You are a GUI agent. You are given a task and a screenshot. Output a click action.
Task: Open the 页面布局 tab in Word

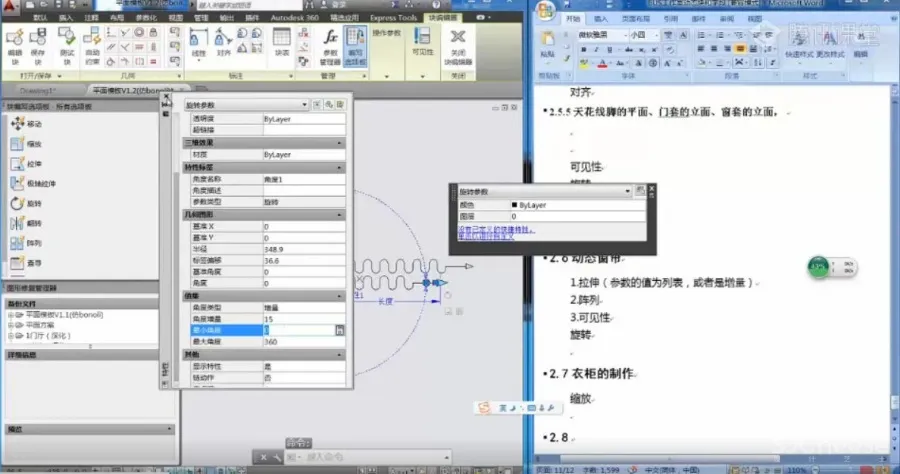point(636,17)
